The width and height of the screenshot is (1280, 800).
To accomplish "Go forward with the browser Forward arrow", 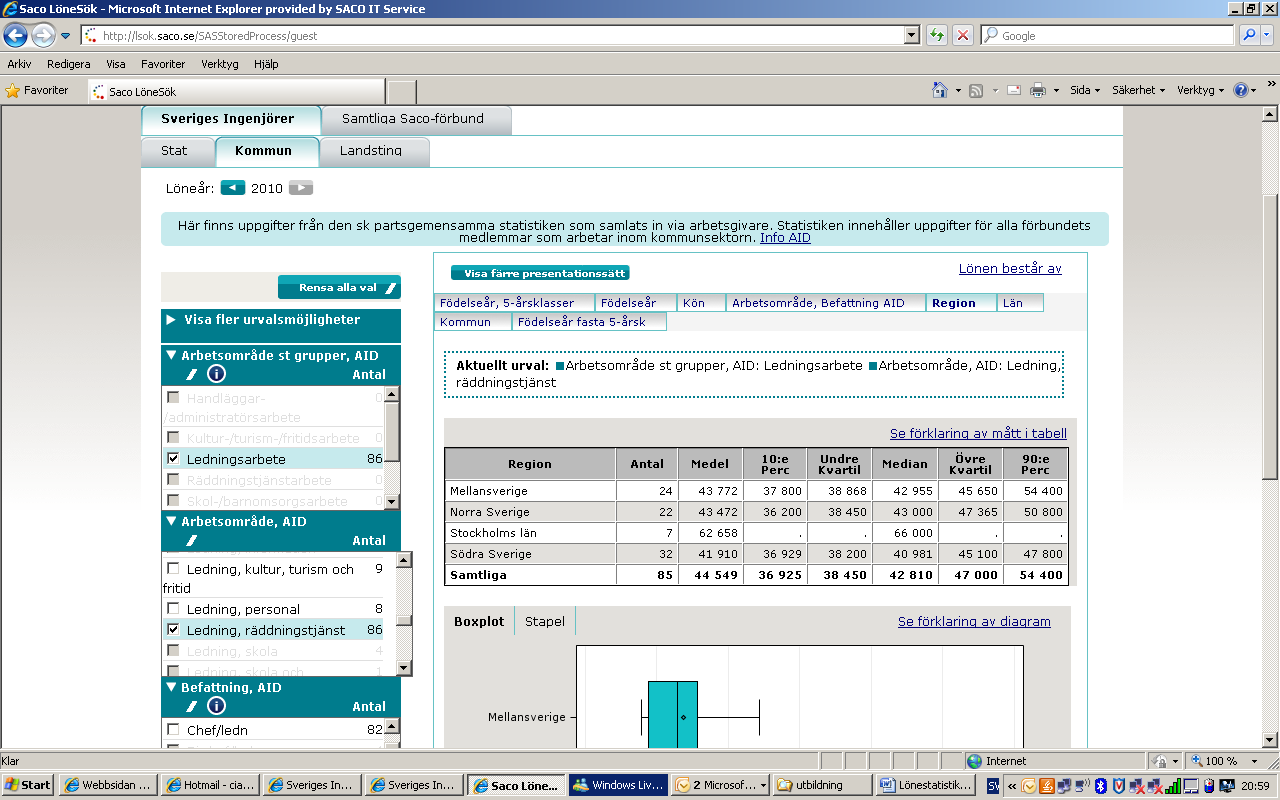I will click(x=43, y=36).
